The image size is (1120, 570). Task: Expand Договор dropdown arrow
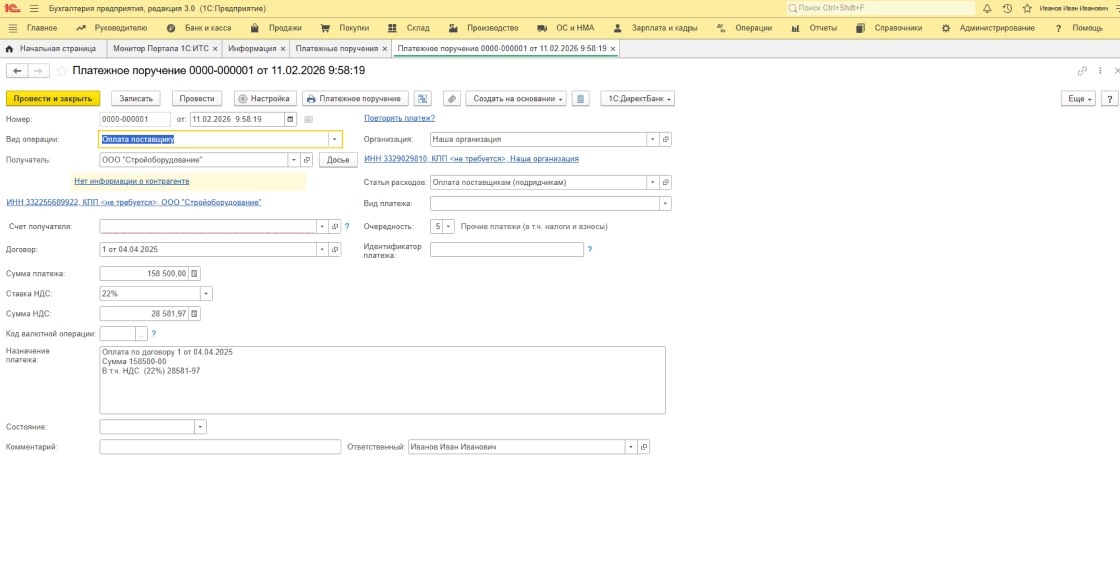(321, 250)
